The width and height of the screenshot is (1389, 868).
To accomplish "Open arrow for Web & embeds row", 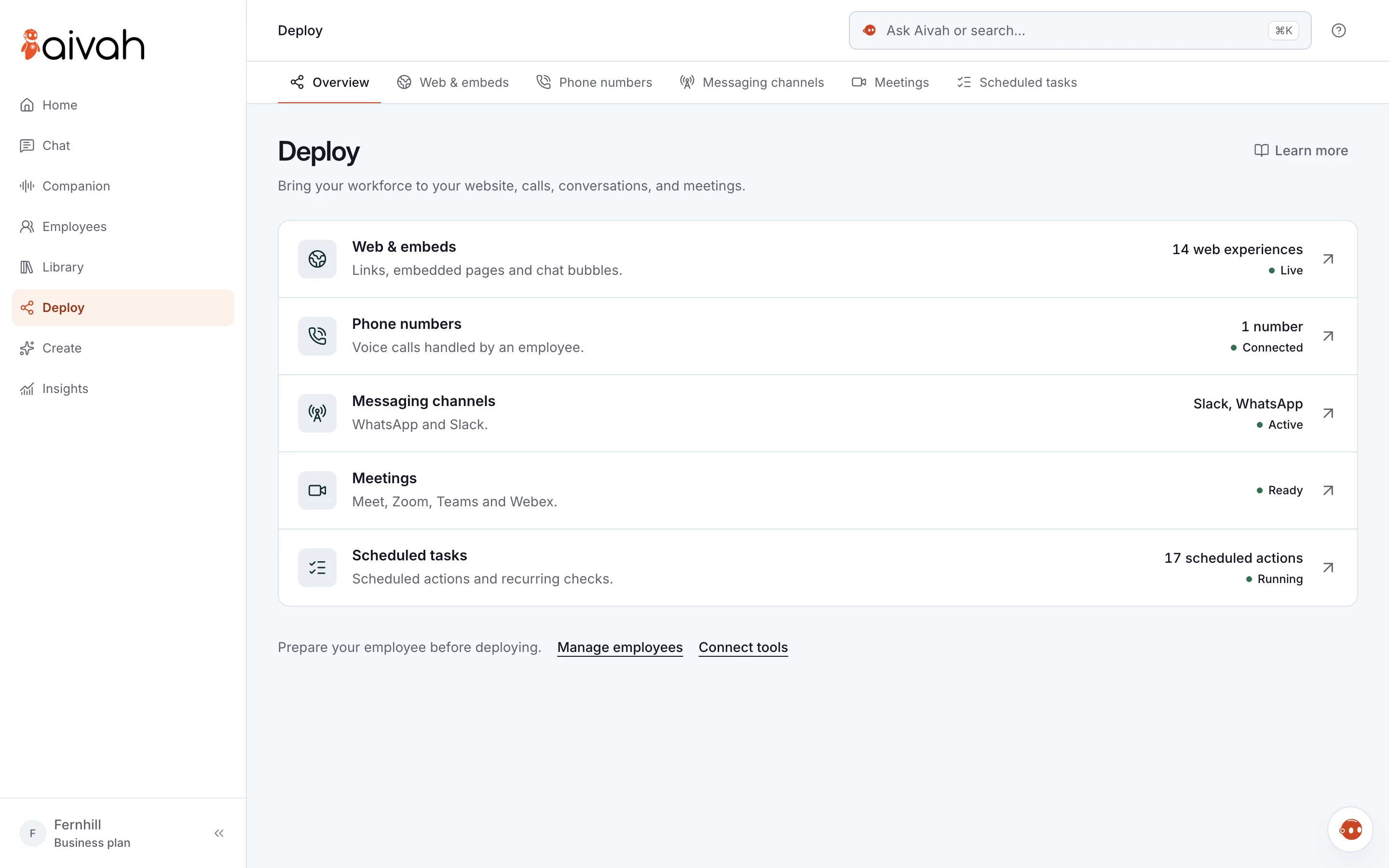I will (x=1328, y=259).
